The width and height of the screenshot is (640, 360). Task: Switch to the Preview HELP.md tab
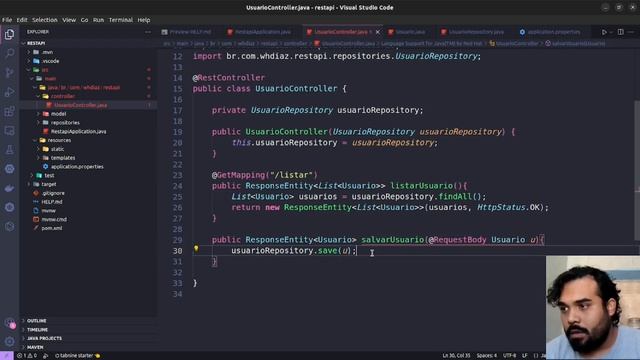click(190, 32)
